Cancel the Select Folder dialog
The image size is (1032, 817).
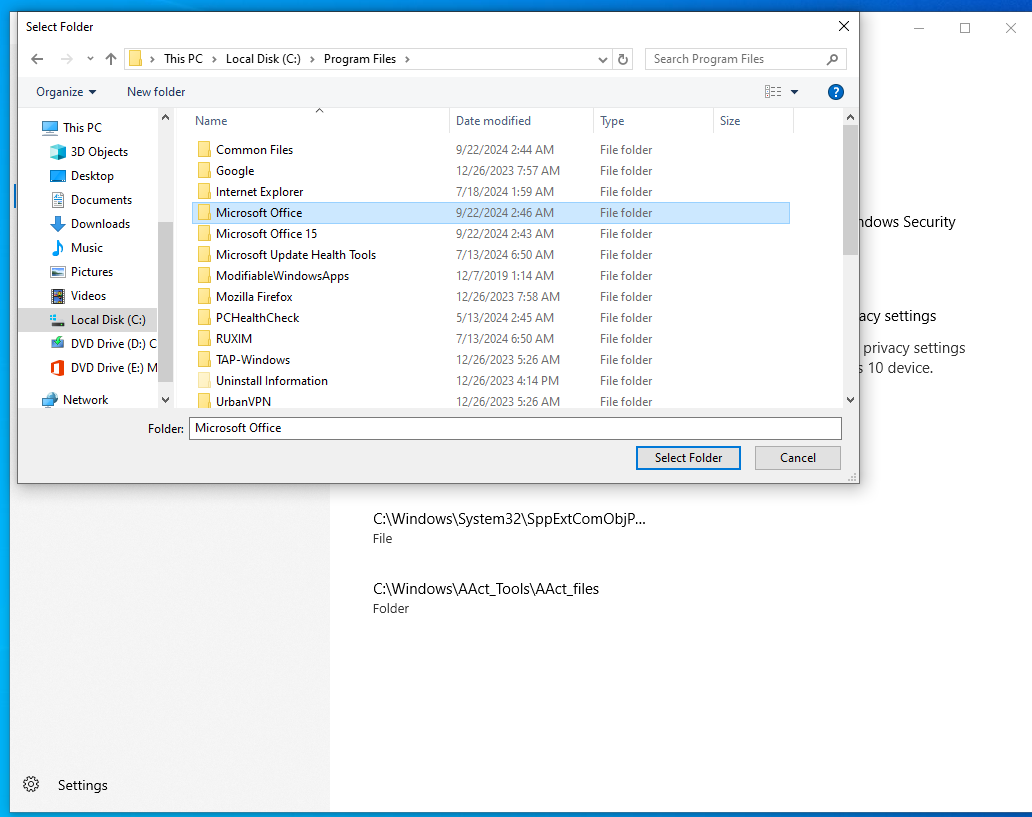pyautogui.click(x=797, y=458)
